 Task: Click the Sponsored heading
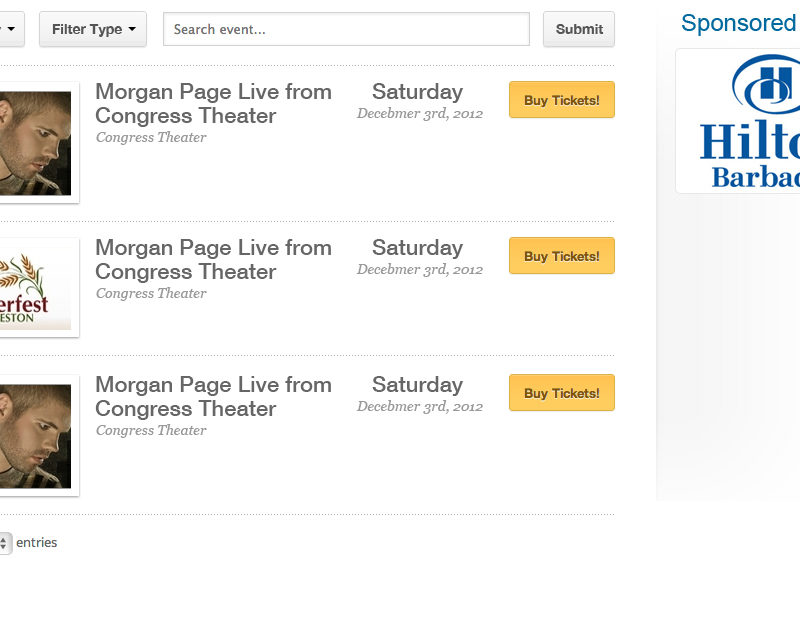coord(739,23)
